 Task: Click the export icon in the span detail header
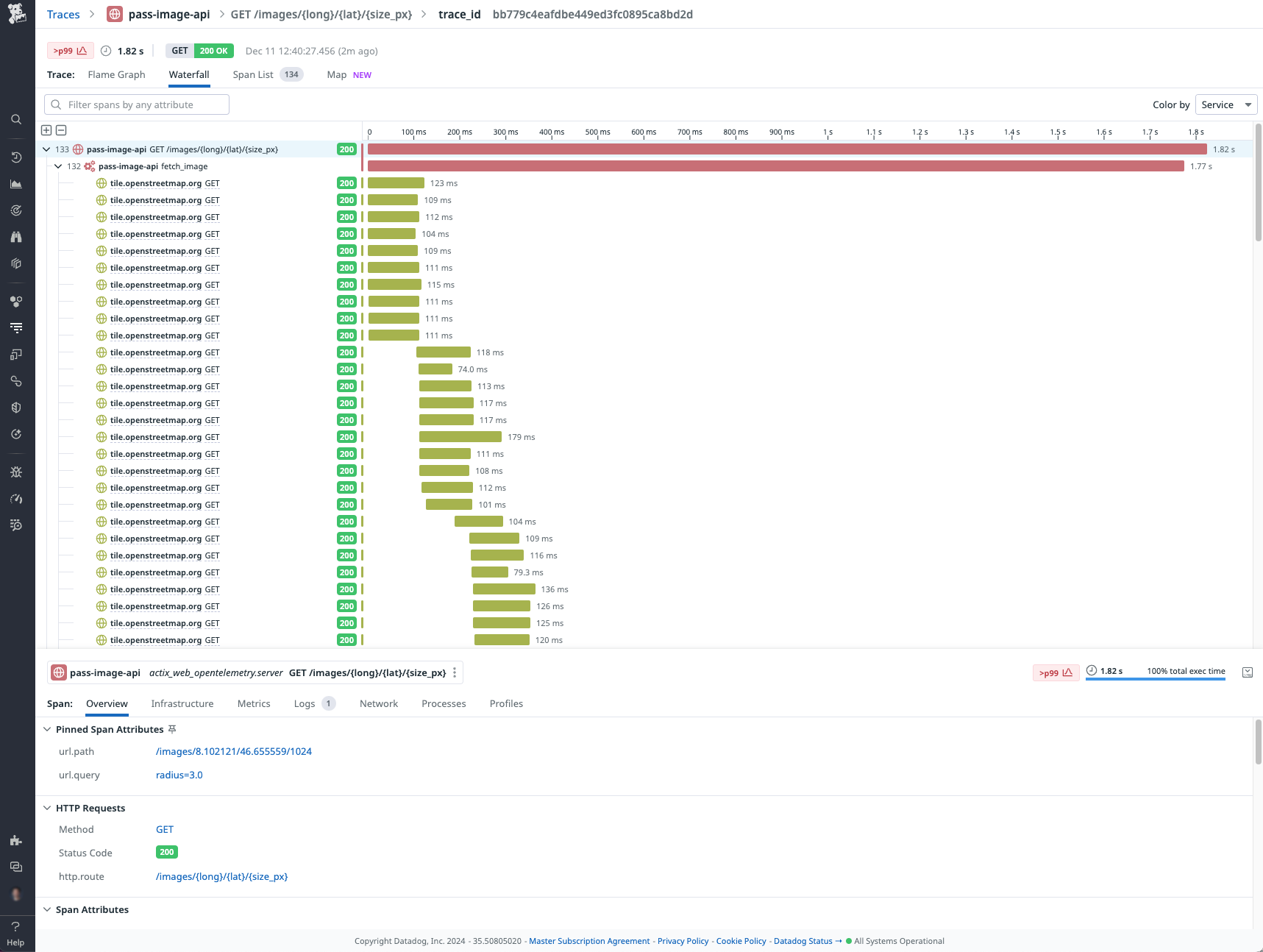(1248, 672)
